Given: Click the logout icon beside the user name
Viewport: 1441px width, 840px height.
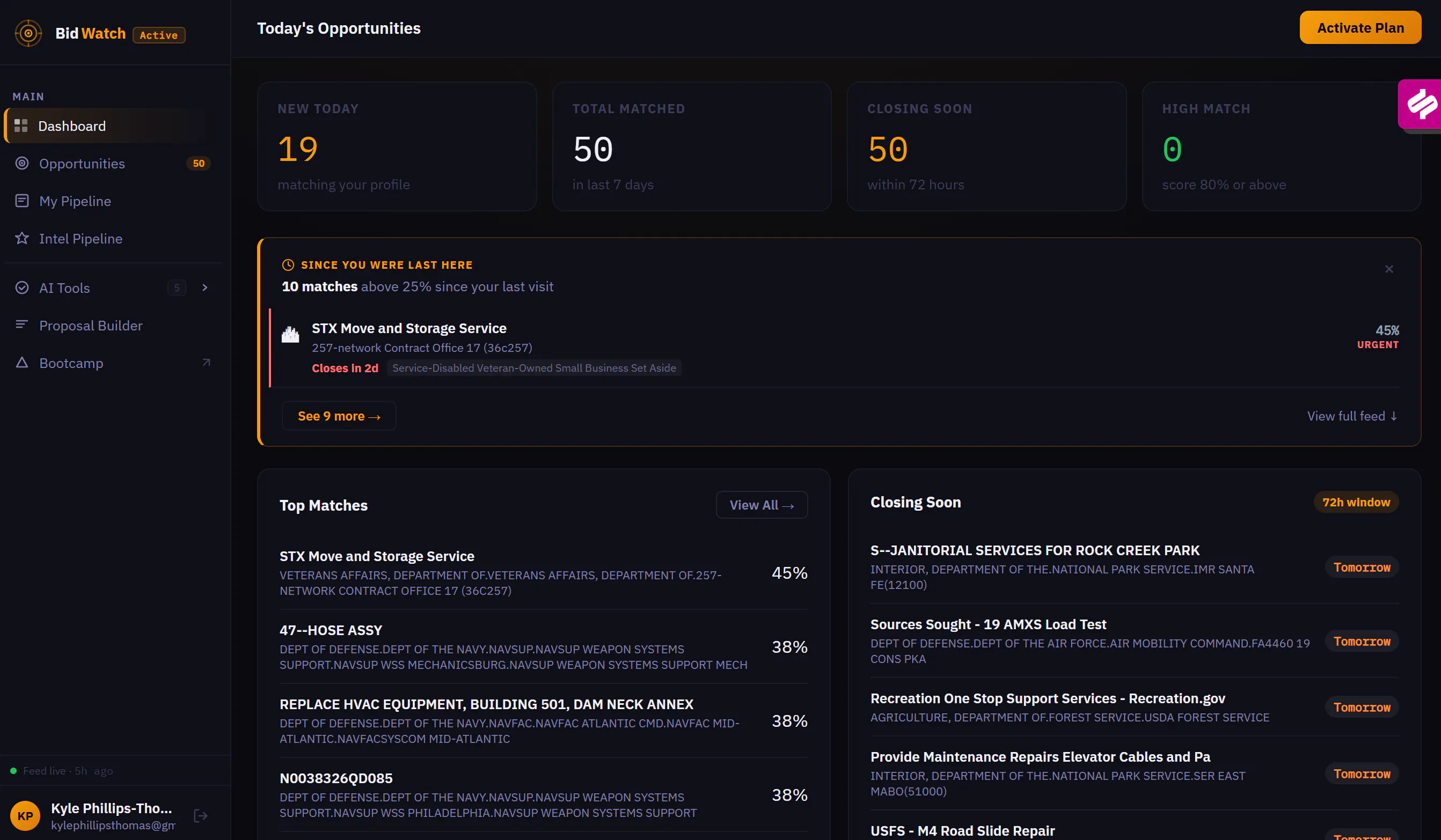Looking at the screenshot, I should pos(201,815).
